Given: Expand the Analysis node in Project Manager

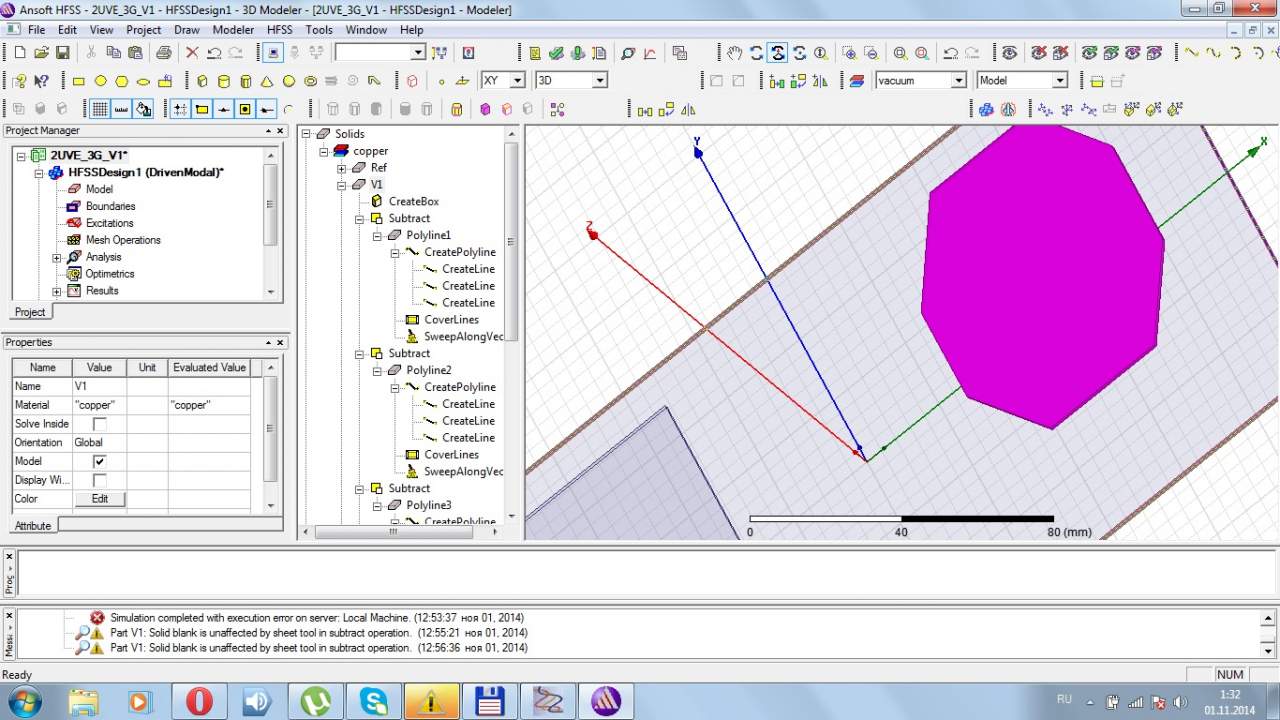Looking at the screenshot, I should tap(57, 258).
